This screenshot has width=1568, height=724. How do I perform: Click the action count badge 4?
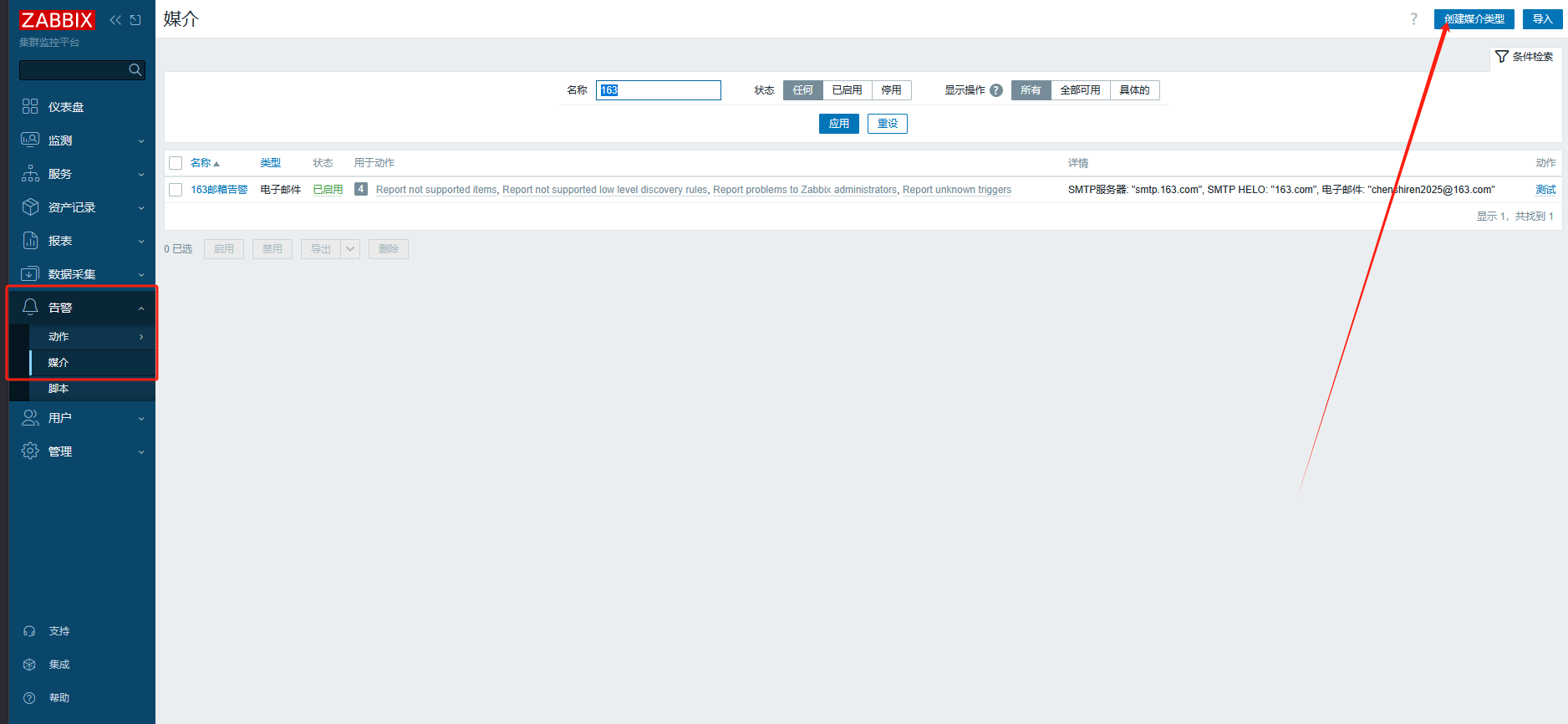pos(361,189)
